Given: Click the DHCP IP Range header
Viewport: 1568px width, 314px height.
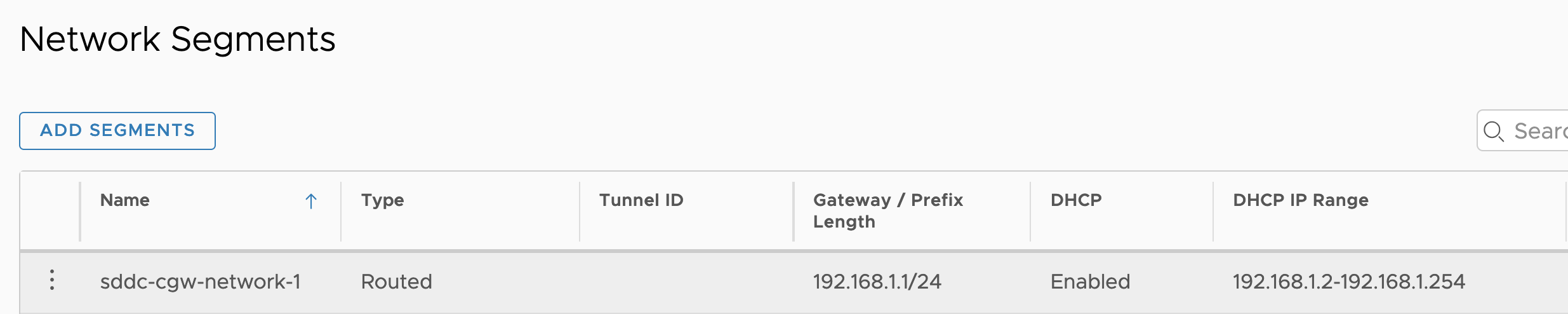Looking at the screenshot, I should (1300, 200).
